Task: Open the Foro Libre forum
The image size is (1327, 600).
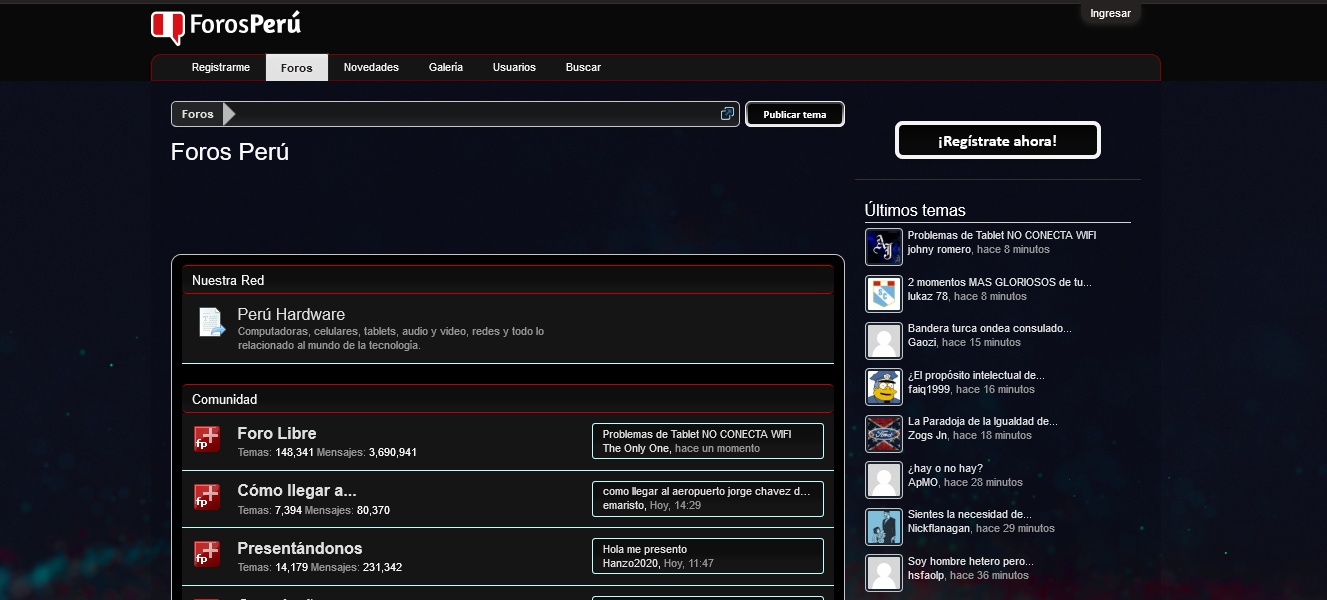Action: click(277, 433)
